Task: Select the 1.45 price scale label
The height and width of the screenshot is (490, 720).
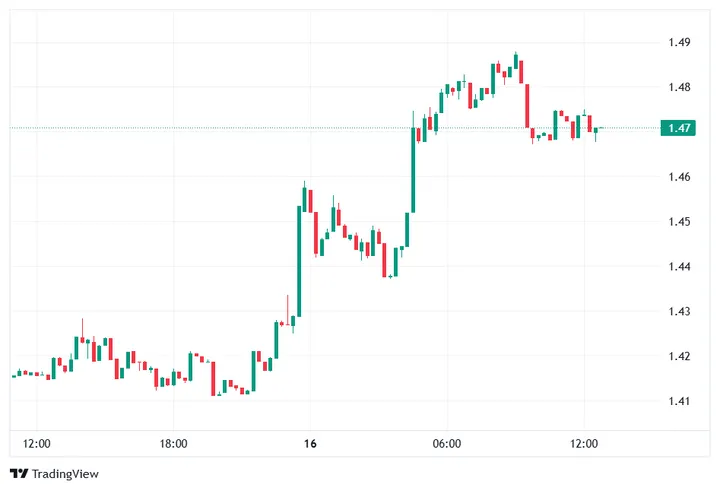Action: [x=680, y=222]
